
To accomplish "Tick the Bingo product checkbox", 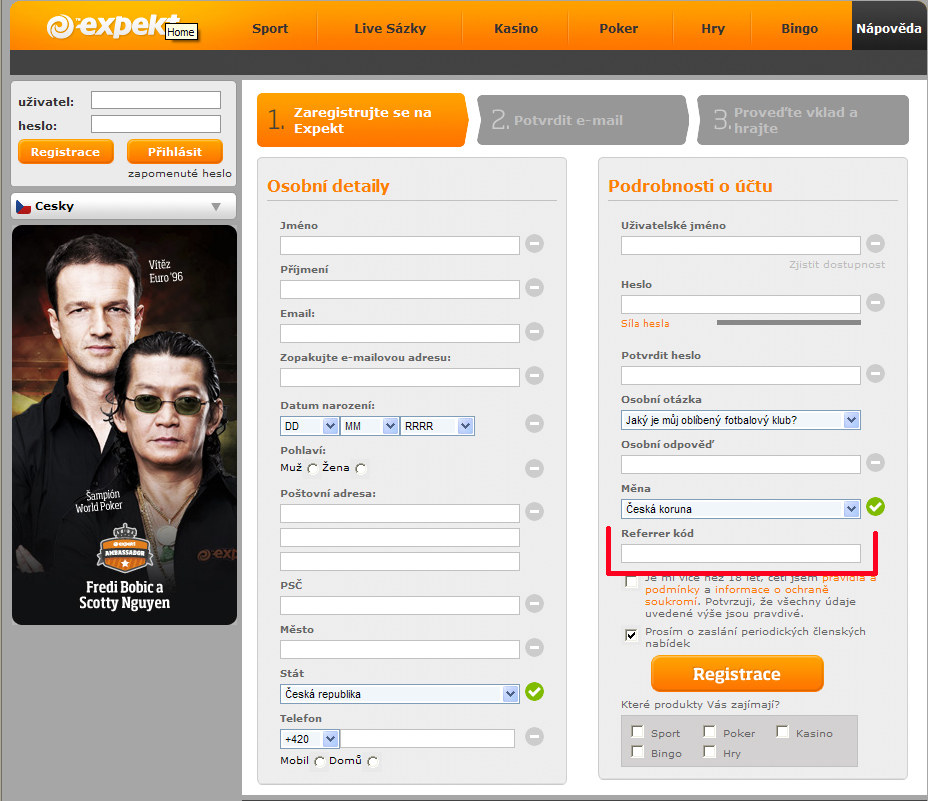I will (x=637, y=752).
